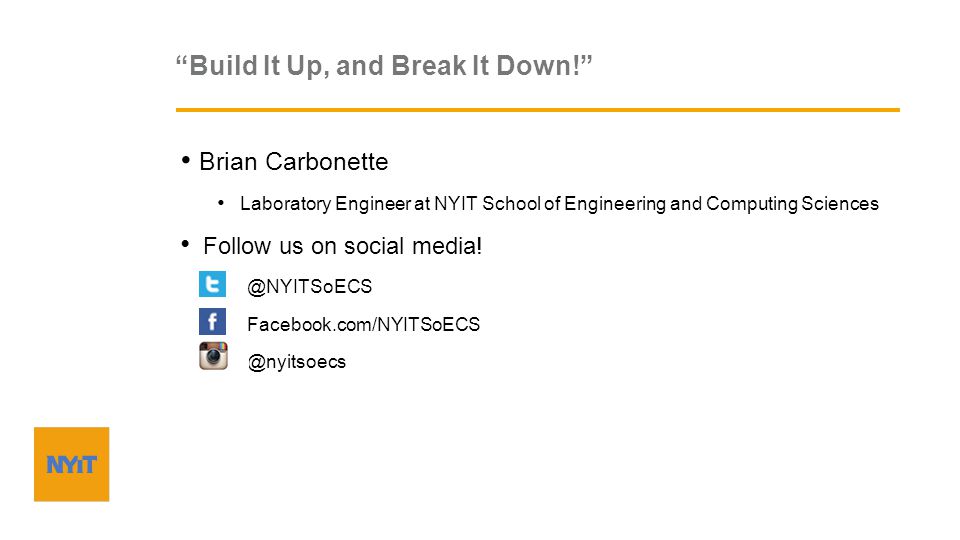Click the orange horizontal divider line
This screenshot has width=960, height=540.
coord(538,110)
